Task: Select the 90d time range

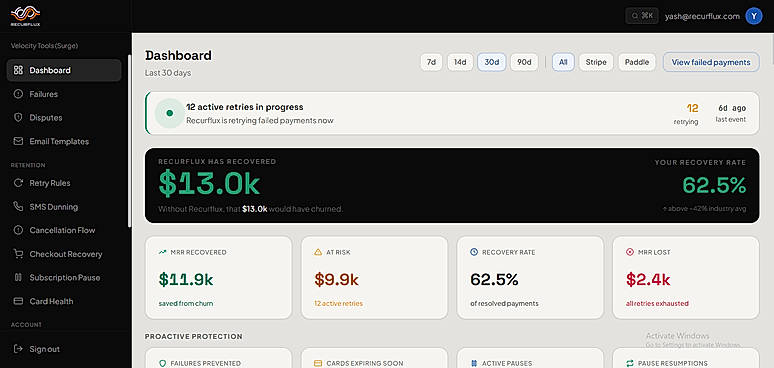Action: tap(524, 62)
